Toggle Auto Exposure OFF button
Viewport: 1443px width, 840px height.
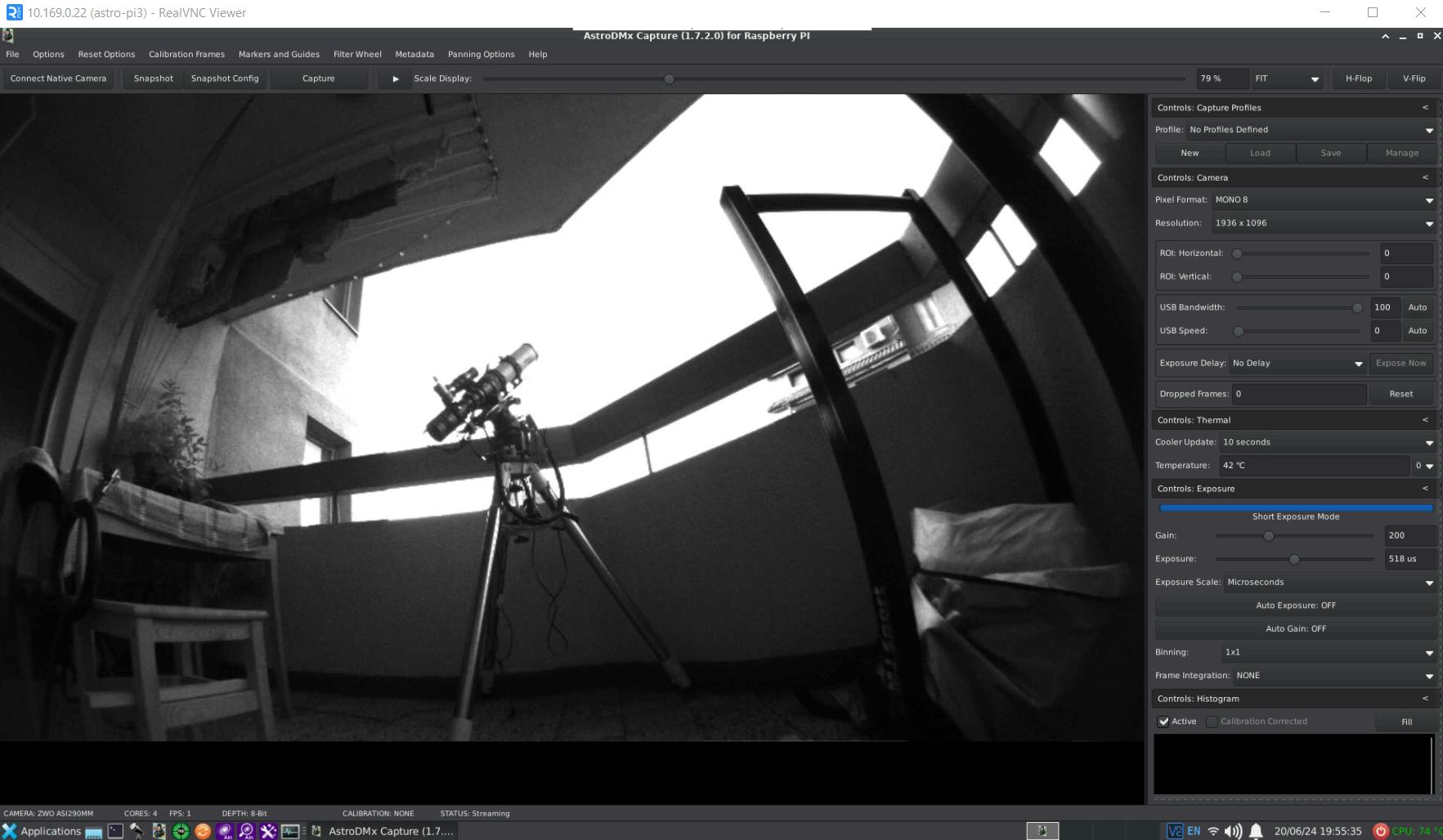pos(1295,605)
